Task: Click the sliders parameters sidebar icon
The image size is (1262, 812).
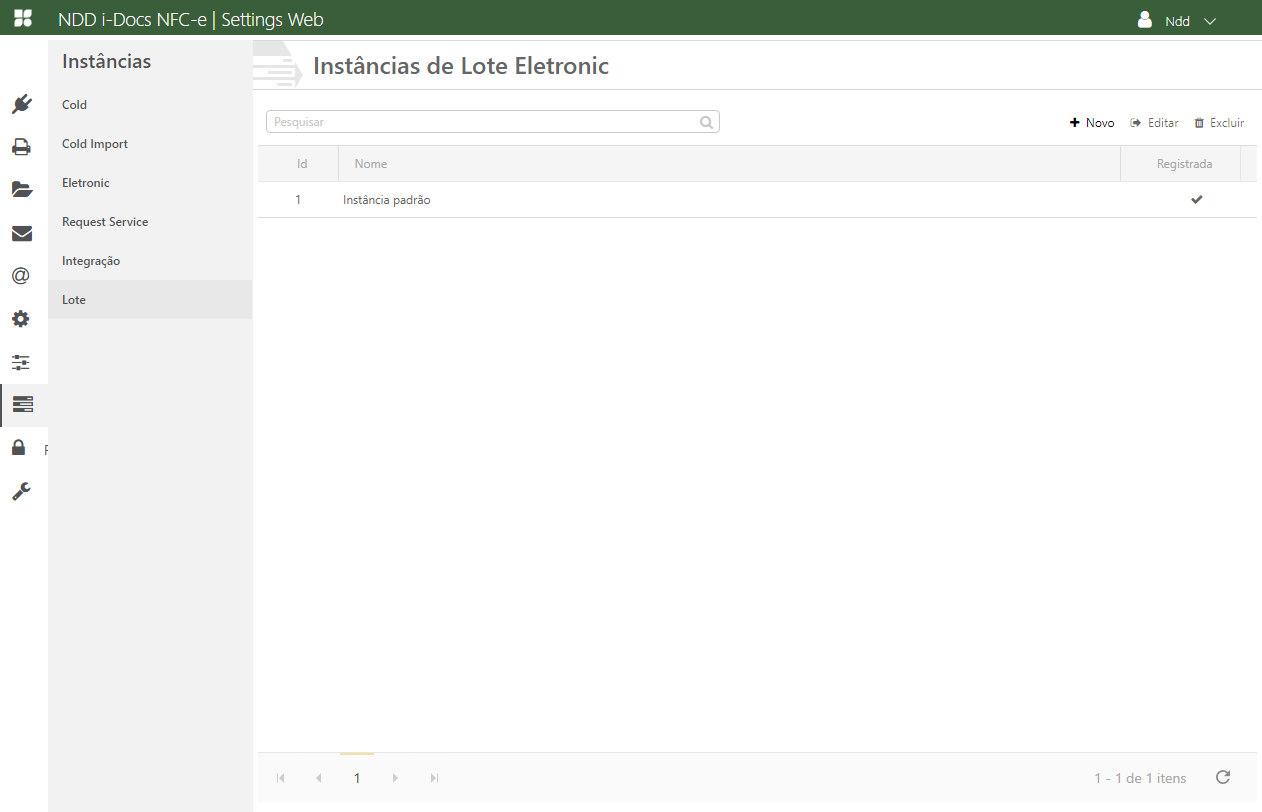Action: pos(21,362)
